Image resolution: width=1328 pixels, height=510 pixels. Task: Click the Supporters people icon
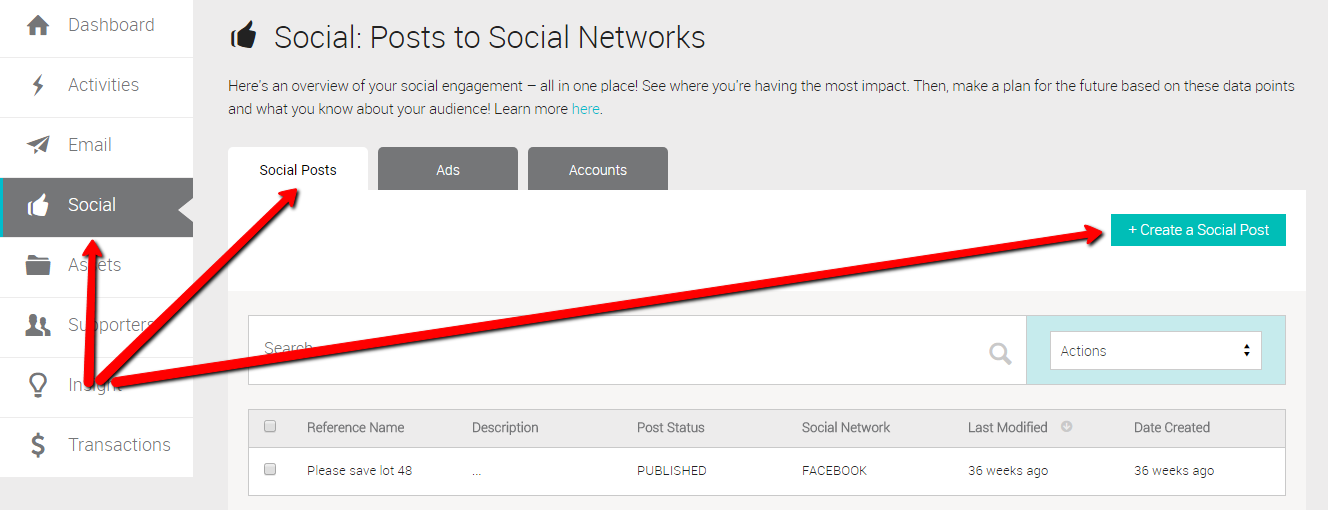pyautogui.click(x=38, y=325)
